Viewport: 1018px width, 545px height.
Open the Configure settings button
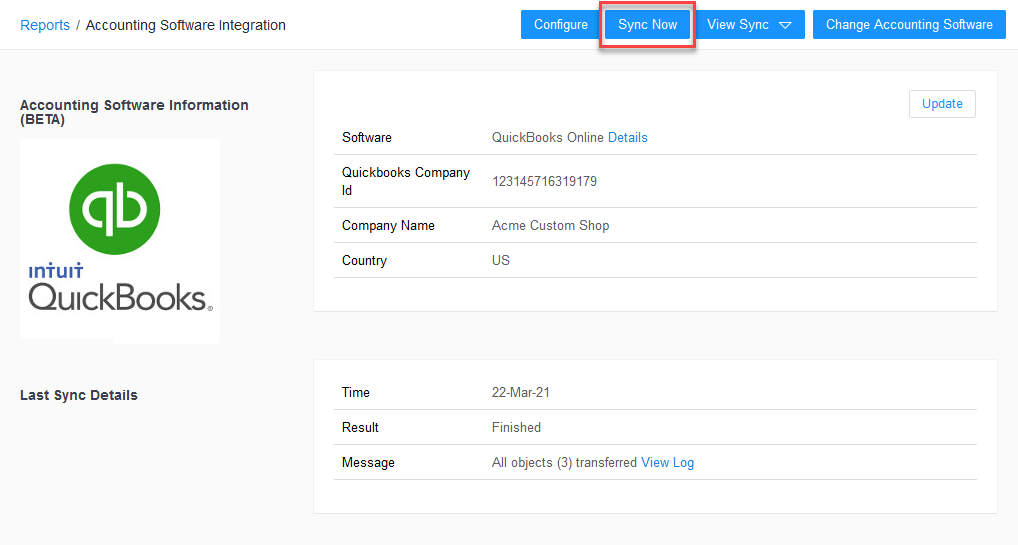[x=561, y=25]
